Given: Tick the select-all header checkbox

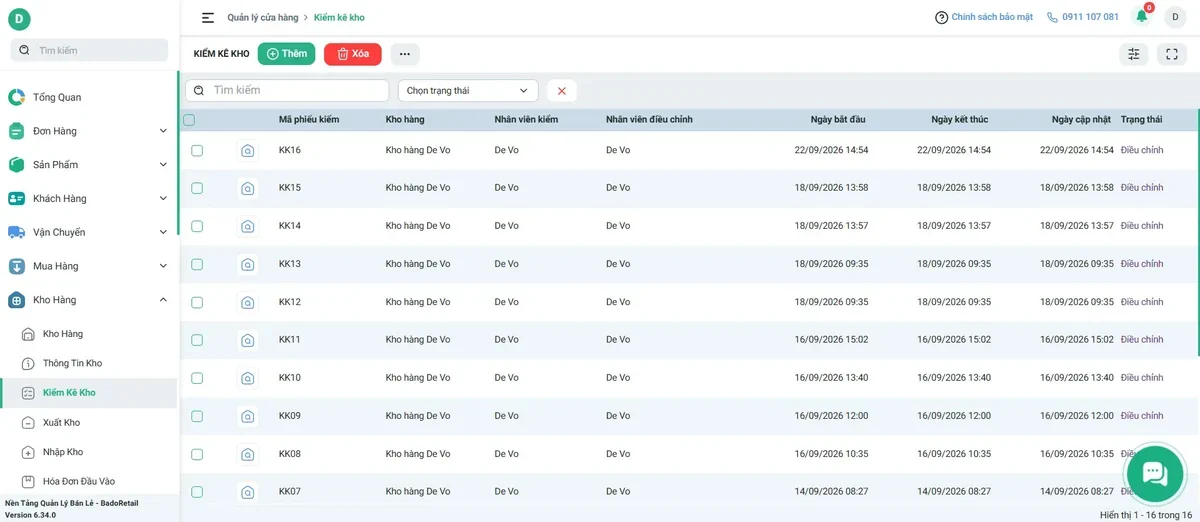Looking at the screenshot, I should (189, 120).
